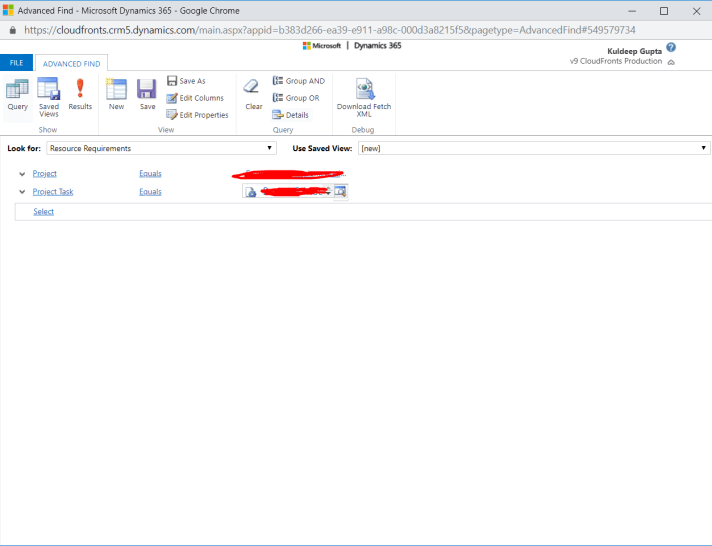712x546 pixels.
Task: Open Saved Views from the ribbon
Action: [48, 96]
